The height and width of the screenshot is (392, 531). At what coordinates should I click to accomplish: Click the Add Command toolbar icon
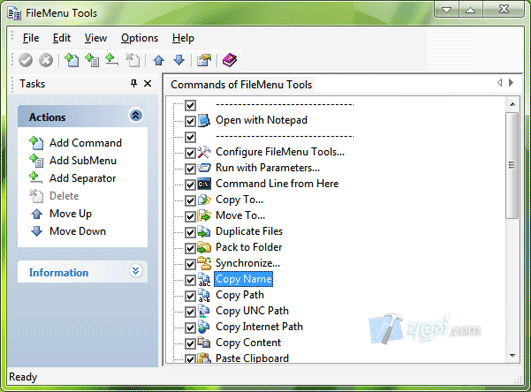point(71,60)
